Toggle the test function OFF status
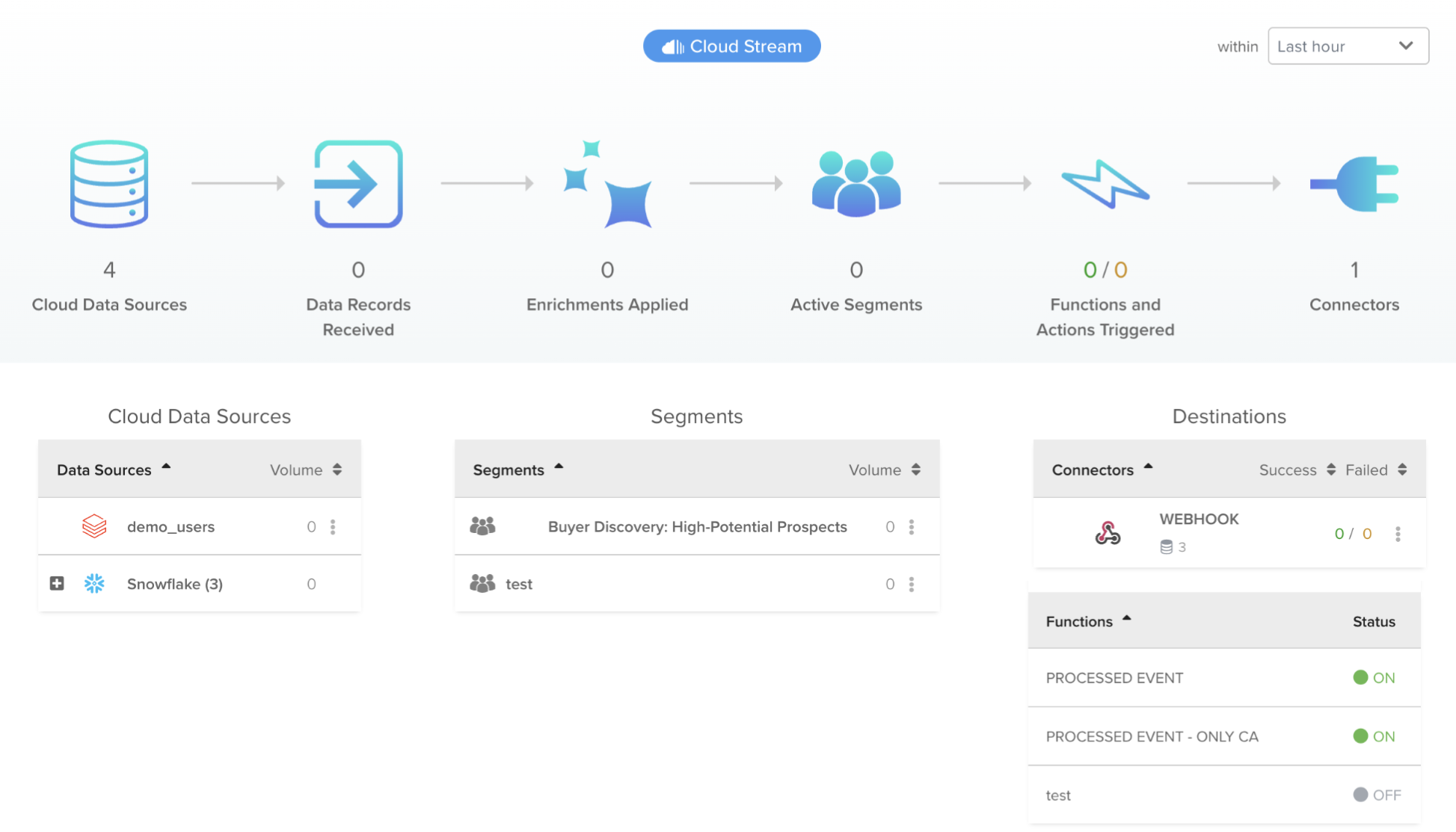 pyautogui.click(x=1377, y=795)
